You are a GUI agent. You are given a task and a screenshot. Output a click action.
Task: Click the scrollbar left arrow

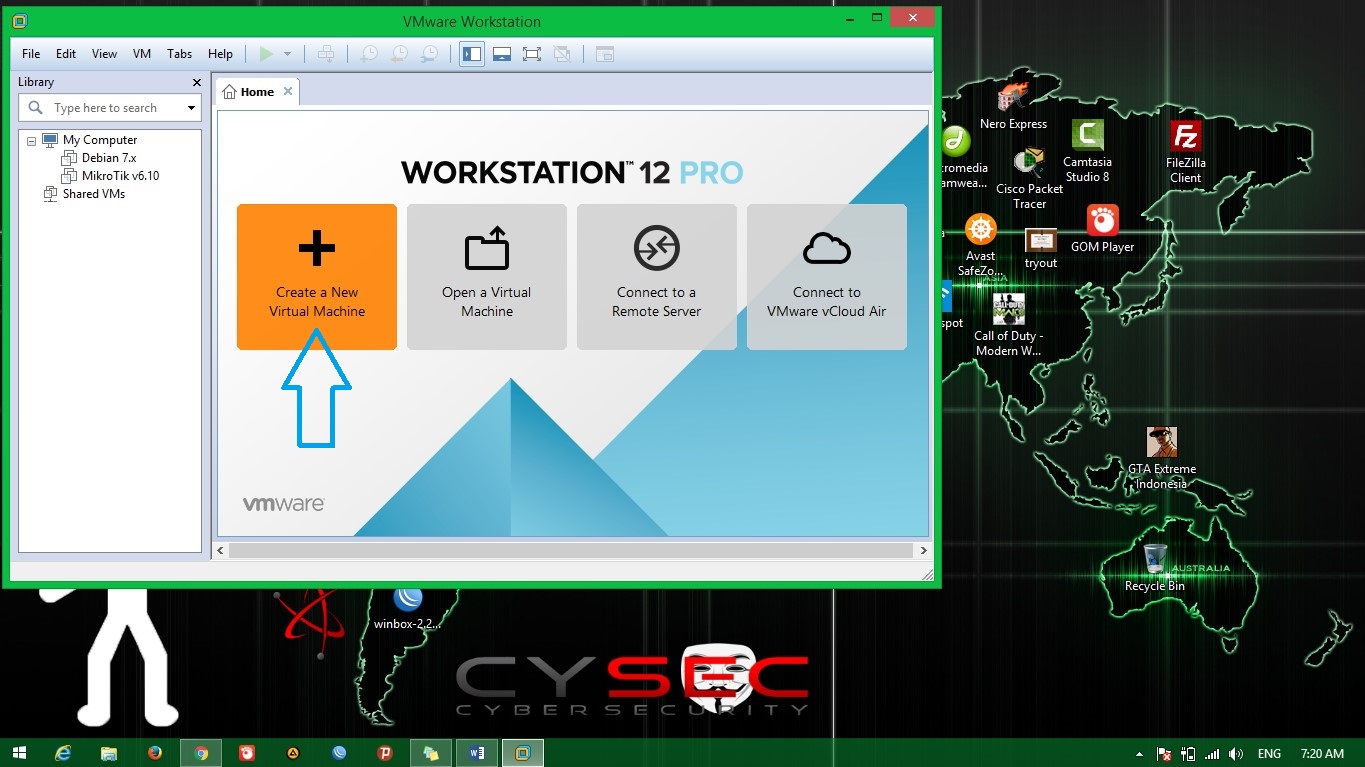222,550
